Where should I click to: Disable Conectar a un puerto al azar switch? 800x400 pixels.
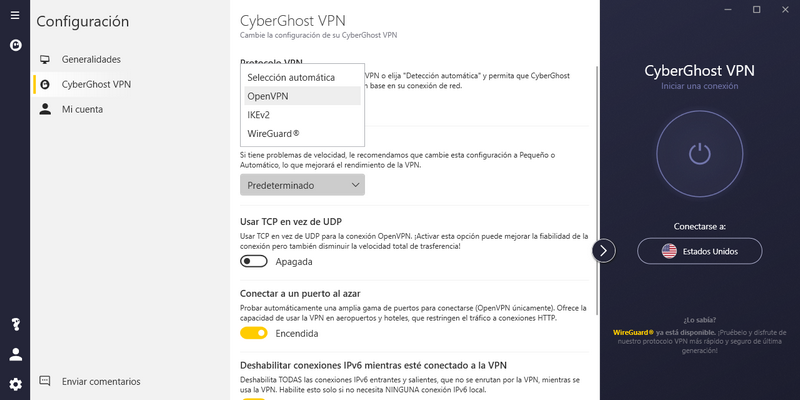click(254, 334)
